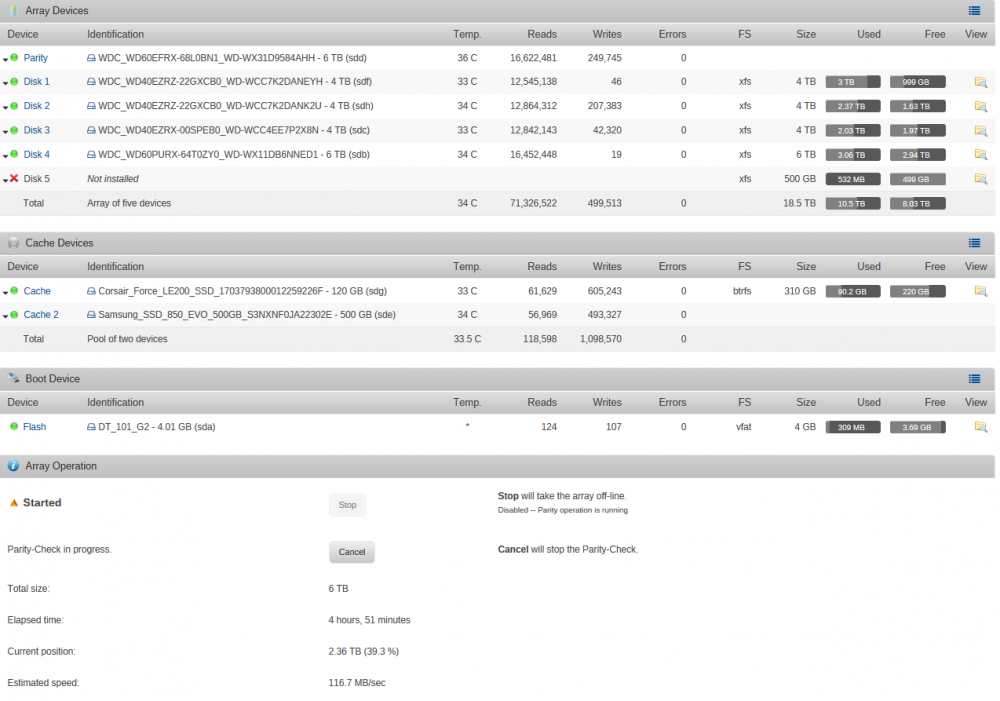Click Disk 1 free space bar 999 GB
This screenshot has height=701, width=1000.
pyautogui.click(x=918, y=82)
